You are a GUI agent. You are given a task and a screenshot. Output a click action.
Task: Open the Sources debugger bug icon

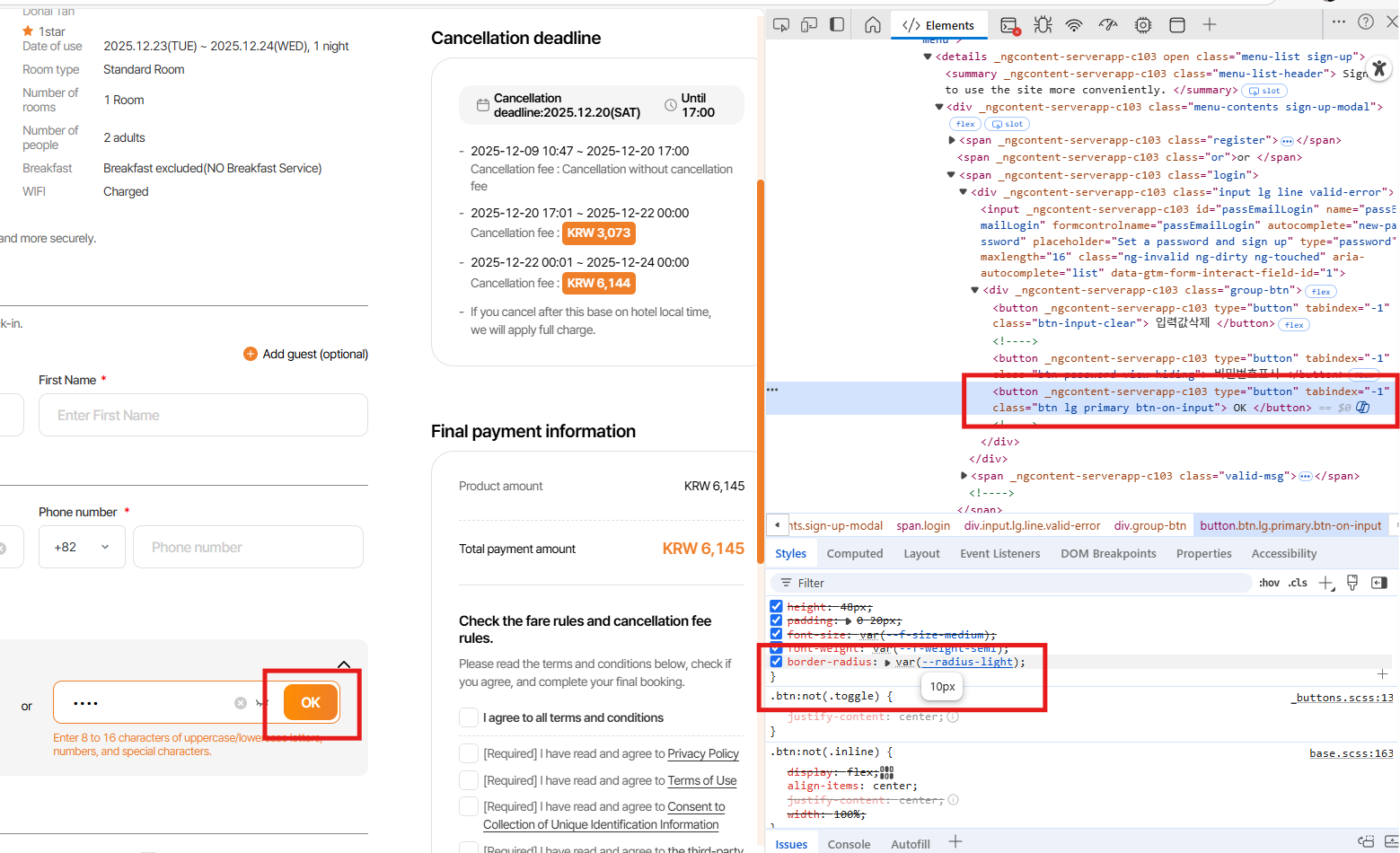pos(1043,25)
